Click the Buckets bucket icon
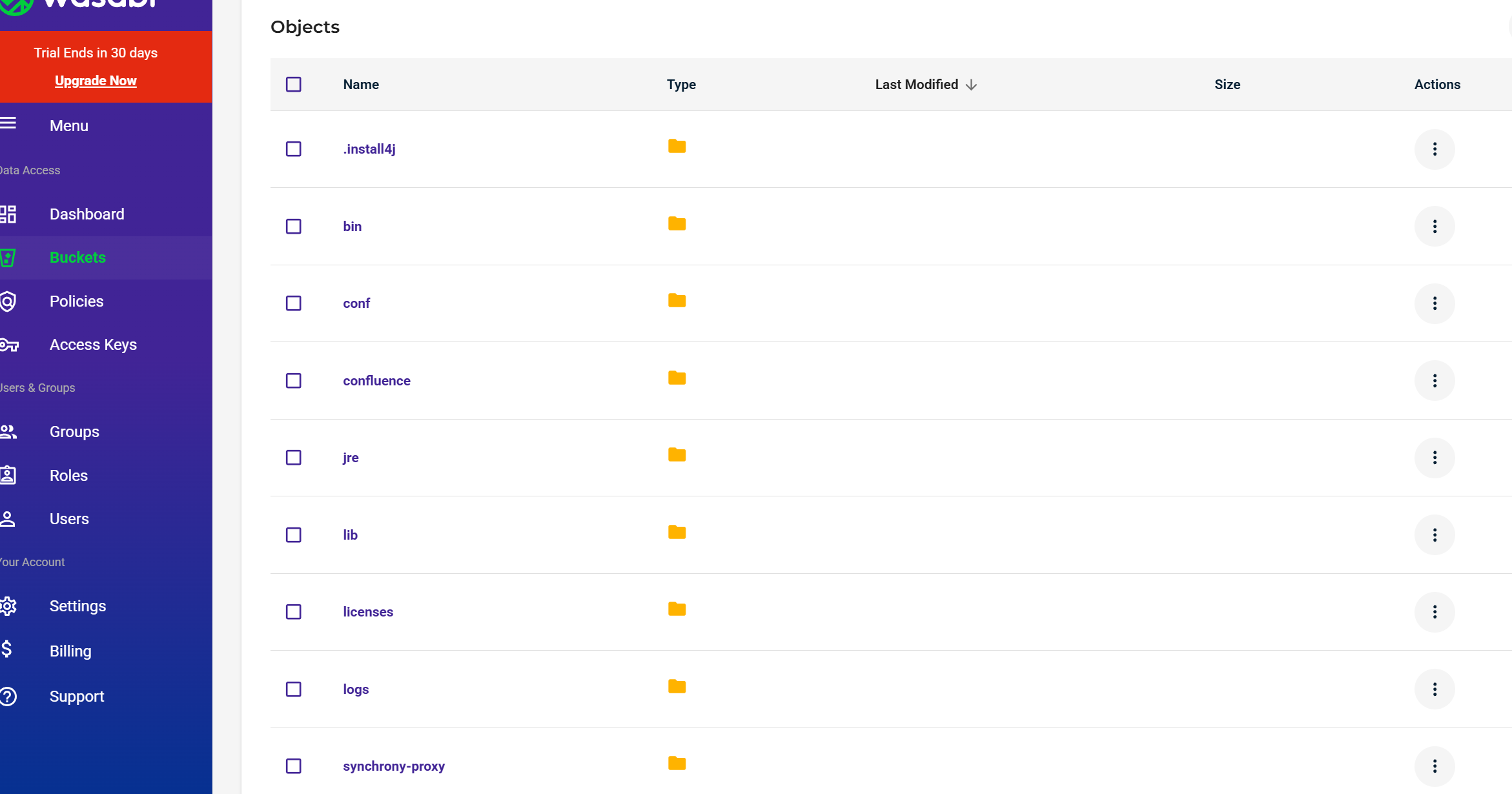Viewport: 1512px width, 794px height. pyautogui.click(x=8, y=258)
